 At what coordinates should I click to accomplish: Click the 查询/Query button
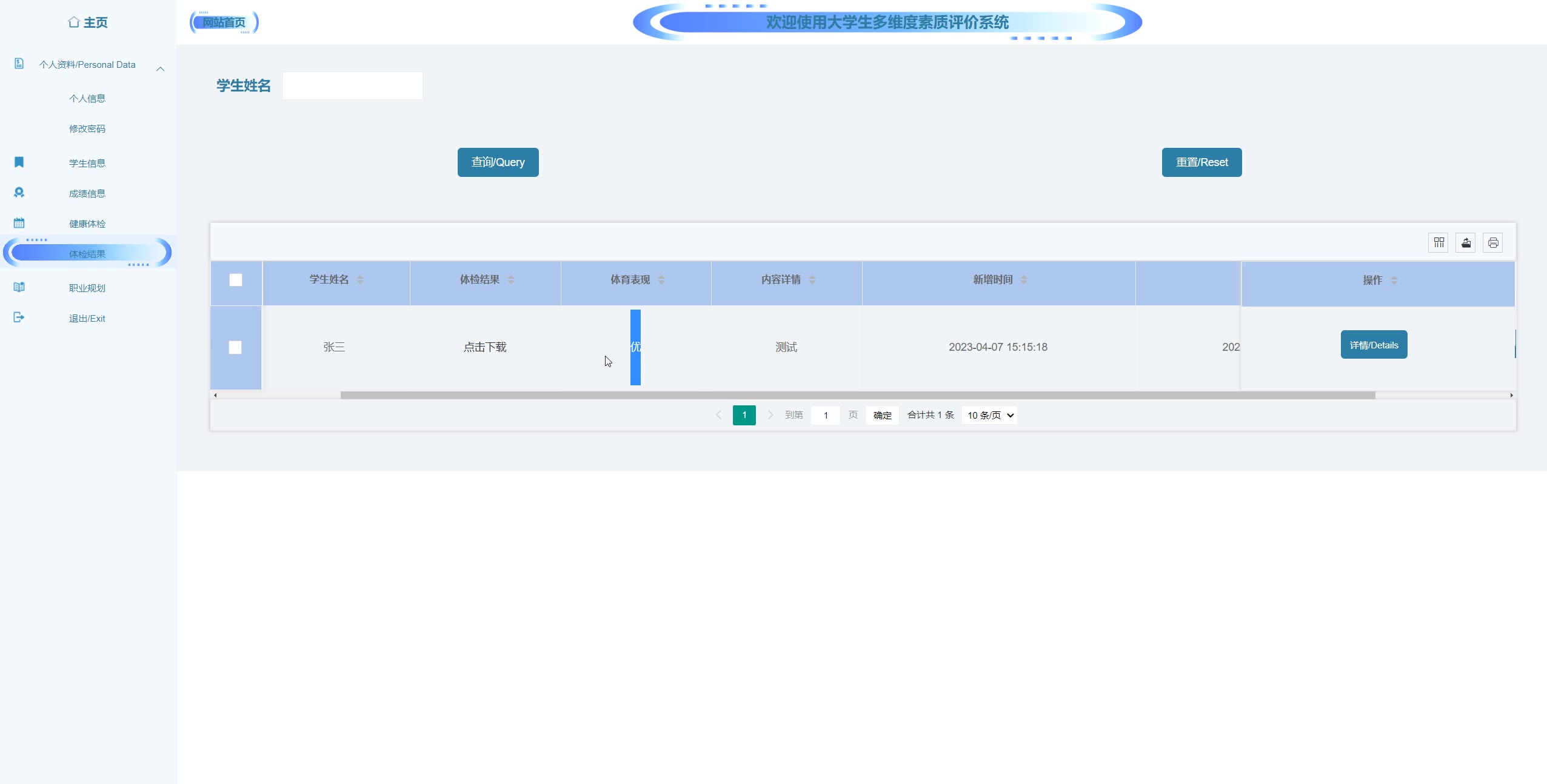point(498,162)
